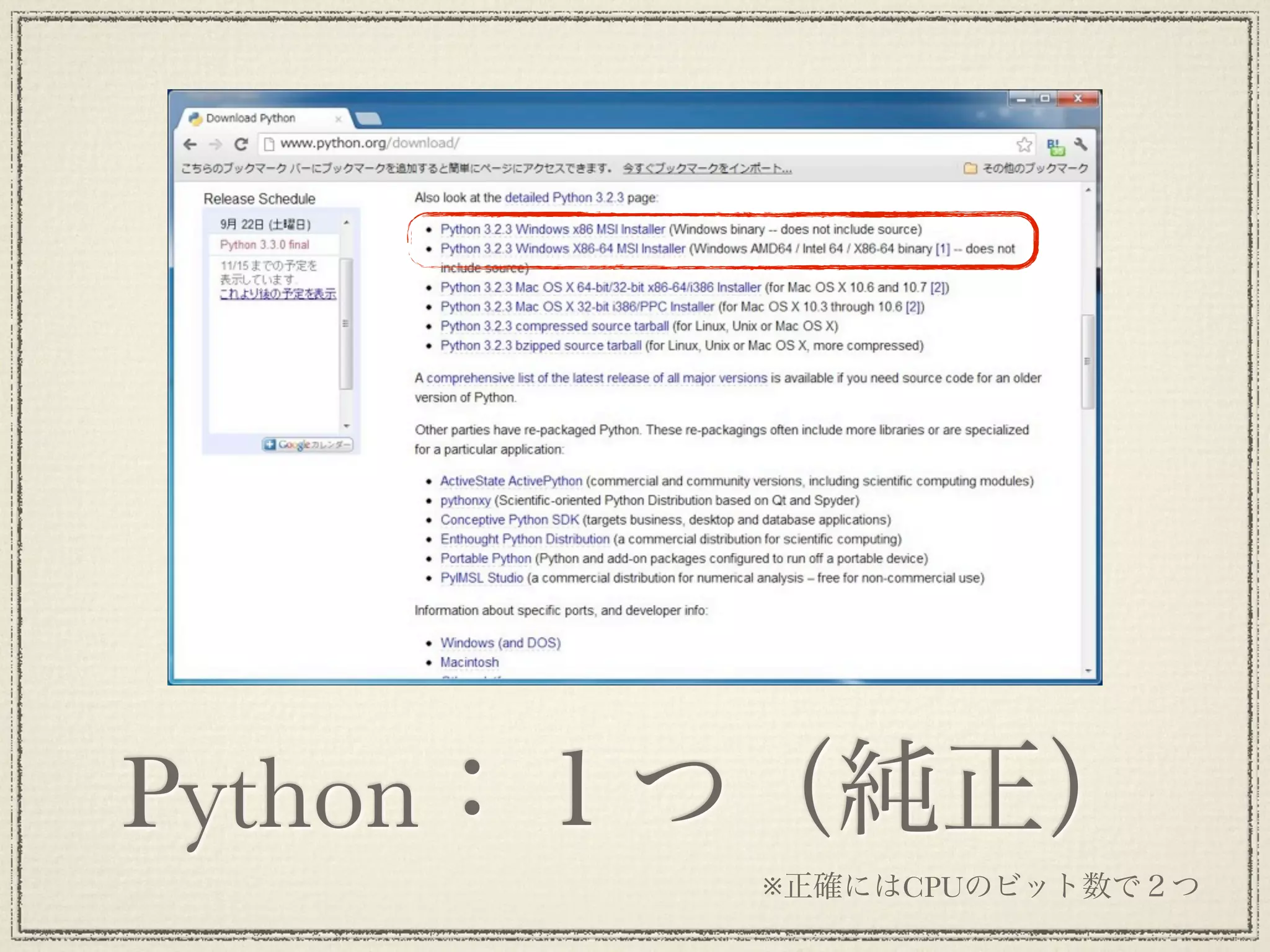This screenshot has height=952, width=1270.
Task: Reload the page with the refresh icon
Action: pos(241,144)
